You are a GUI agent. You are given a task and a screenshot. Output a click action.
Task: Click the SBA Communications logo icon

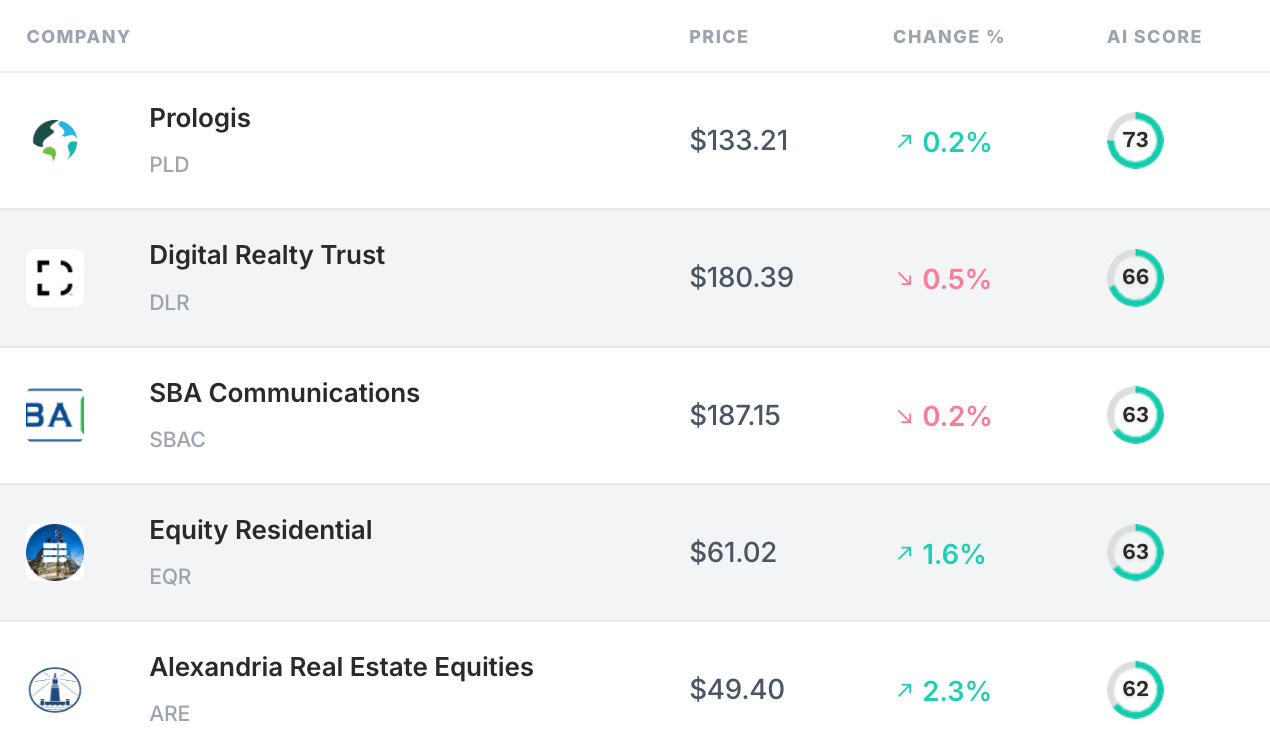point(55,415)
